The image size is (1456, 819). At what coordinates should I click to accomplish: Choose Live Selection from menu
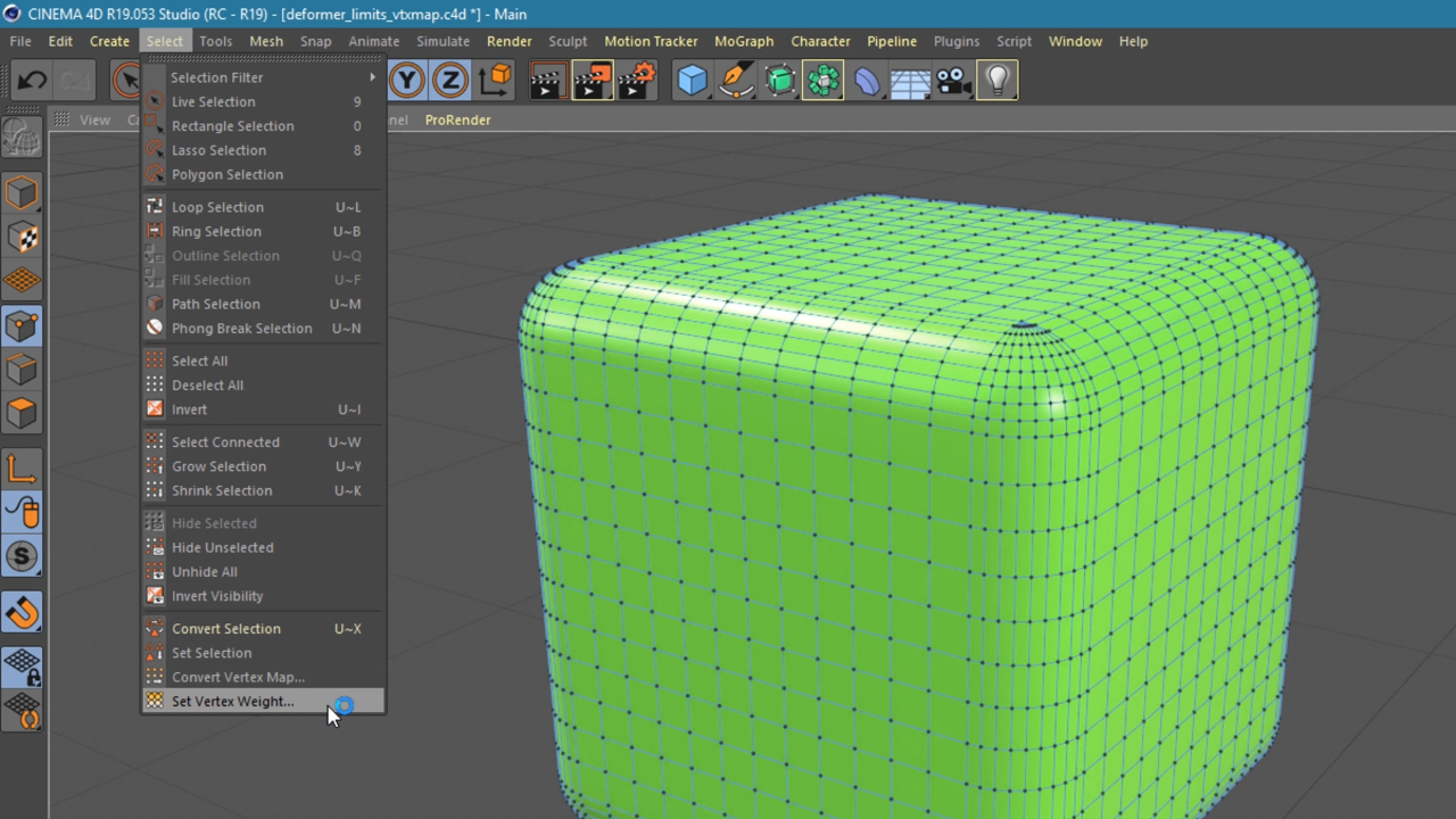(x=264, y=102)
